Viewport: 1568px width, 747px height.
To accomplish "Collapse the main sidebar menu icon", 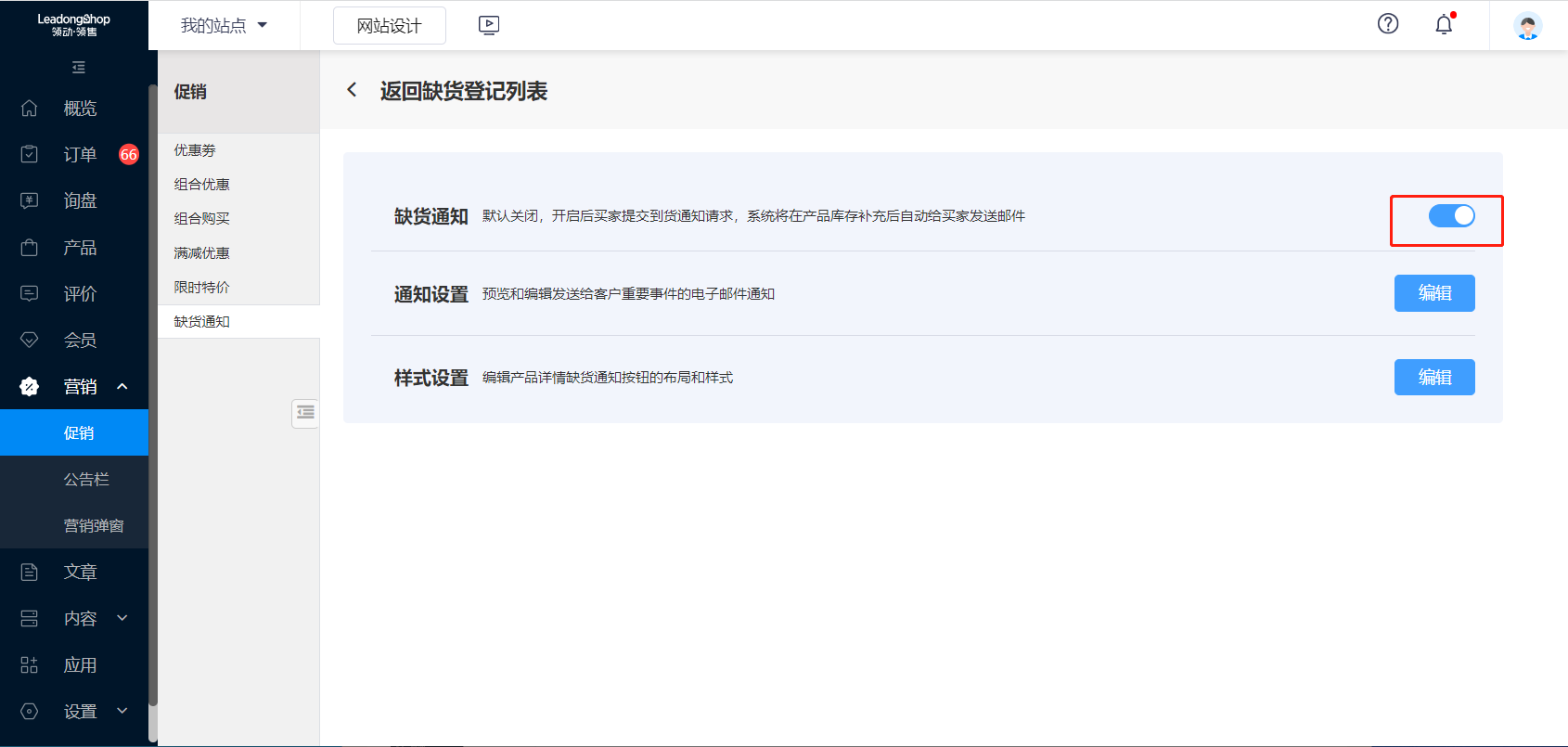I will click(x=78, y=68).
